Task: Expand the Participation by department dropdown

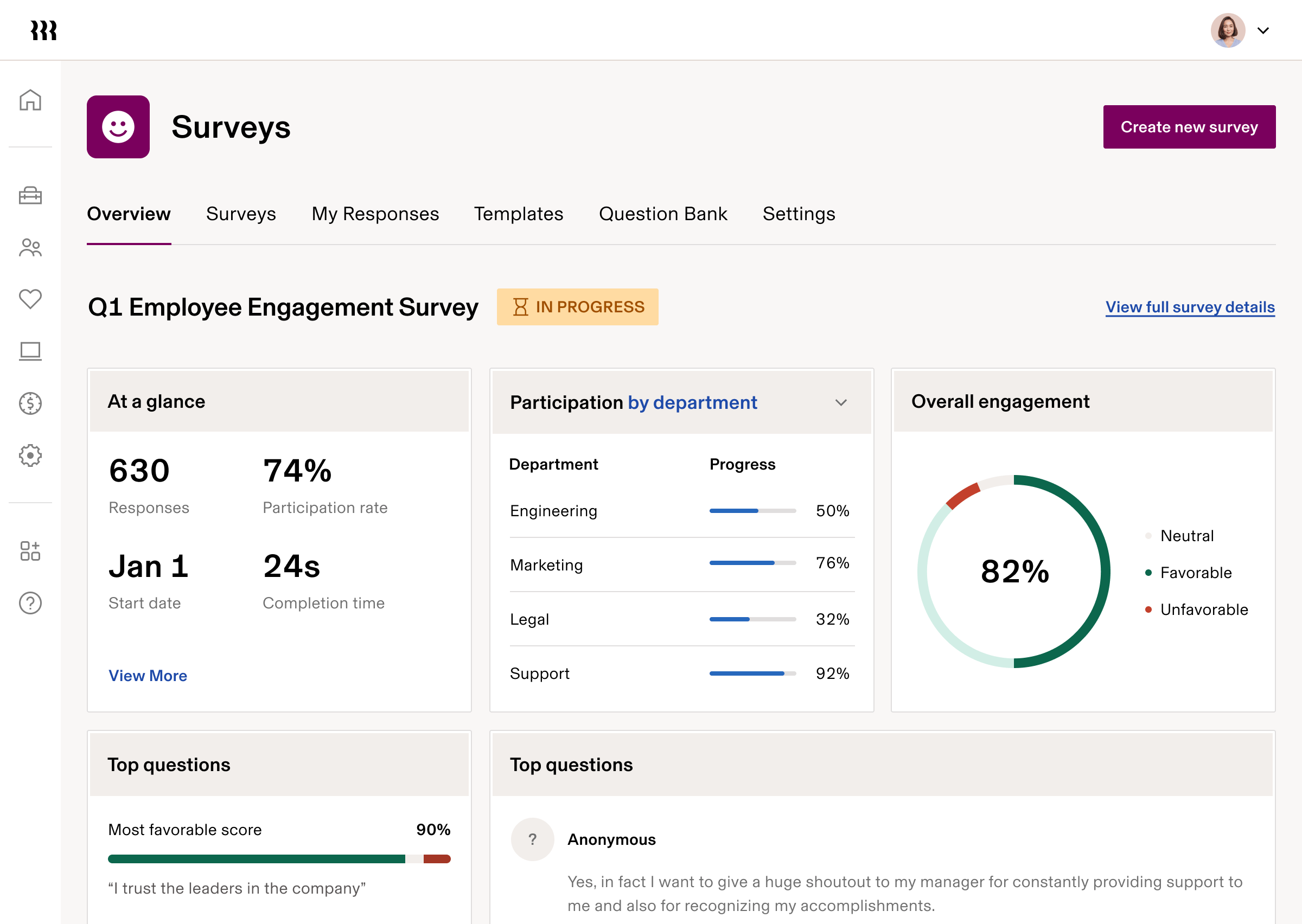Action: click(841, 402)
